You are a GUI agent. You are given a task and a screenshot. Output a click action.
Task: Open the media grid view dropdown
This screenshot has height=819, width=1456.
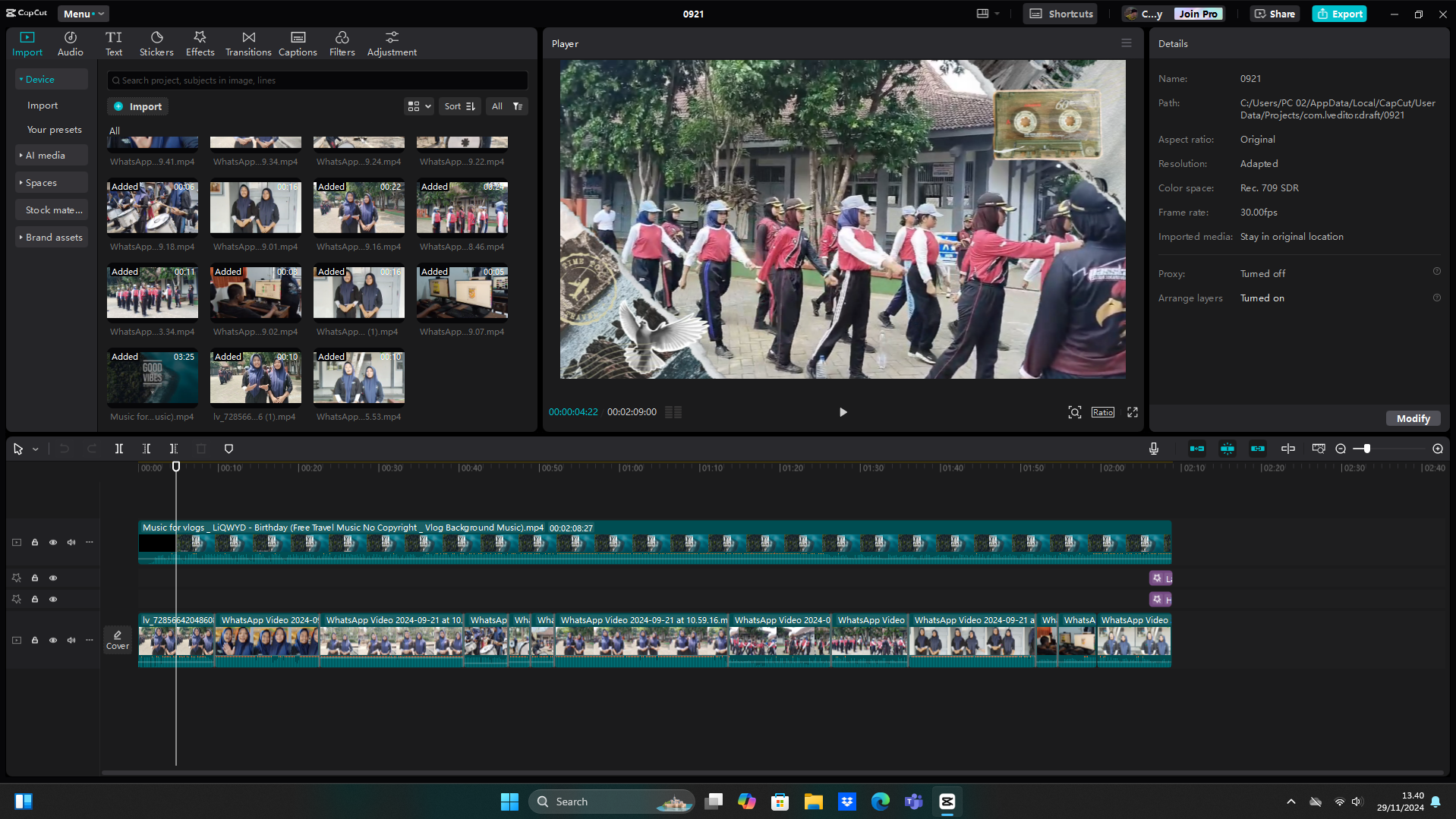(419, 106)
